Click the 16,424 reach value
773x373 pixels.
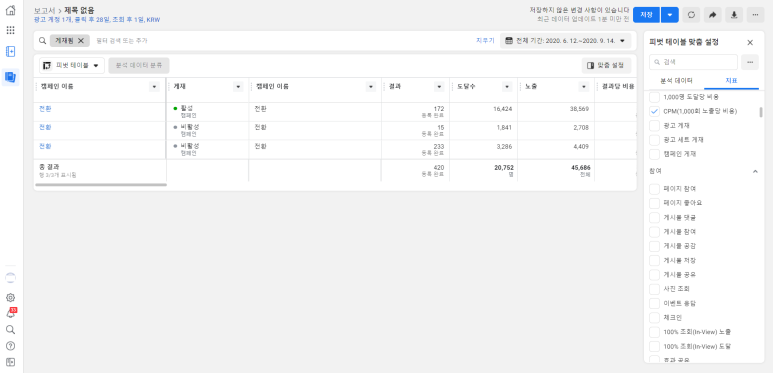click(502, 109)
